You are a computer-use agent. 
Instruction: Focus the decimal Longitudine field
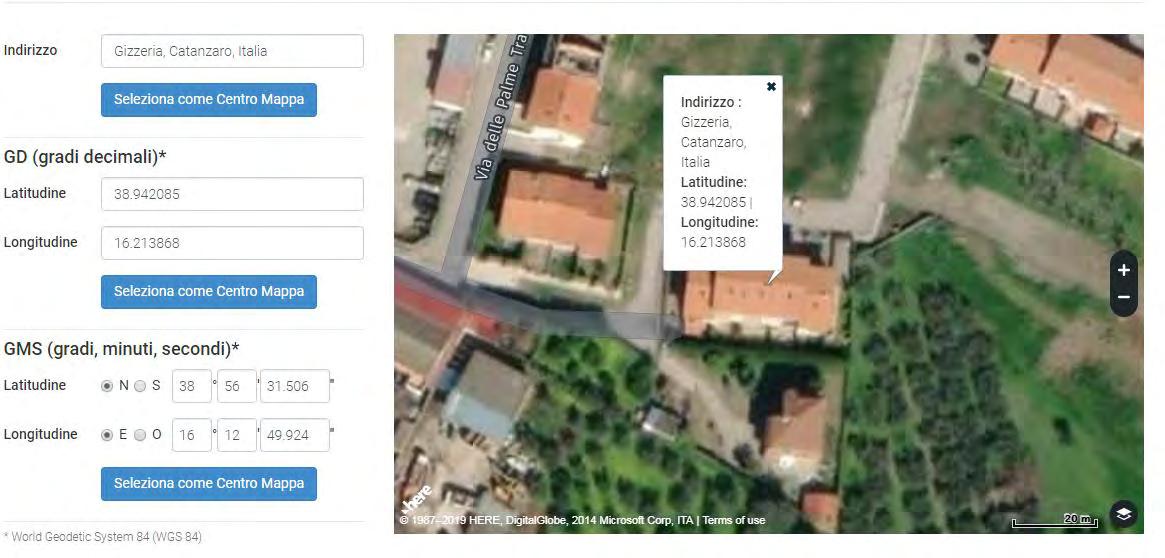pos(232,243)
